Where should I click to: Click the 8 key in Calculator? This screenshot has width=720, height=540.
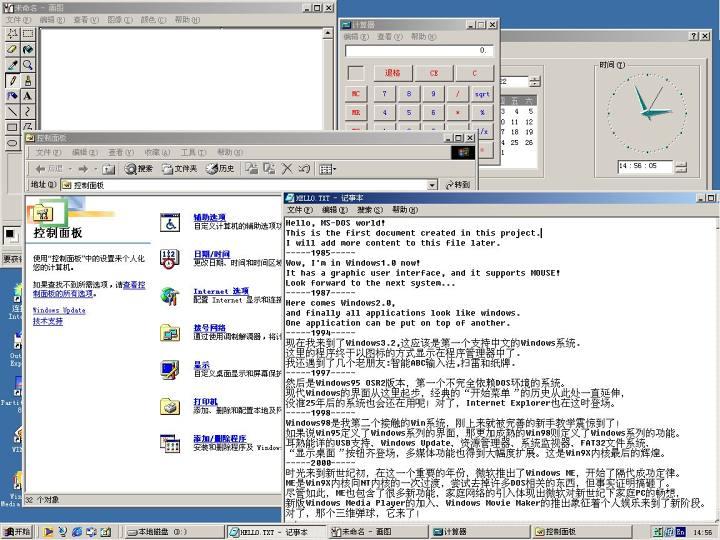(x=409, y=94)
